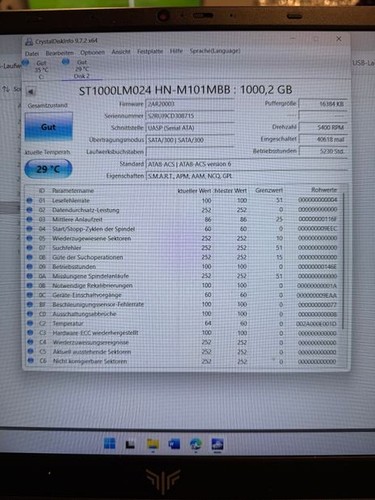Click status icon for Nicht korrigierbare Sektoren

click(x=31, y=360)
